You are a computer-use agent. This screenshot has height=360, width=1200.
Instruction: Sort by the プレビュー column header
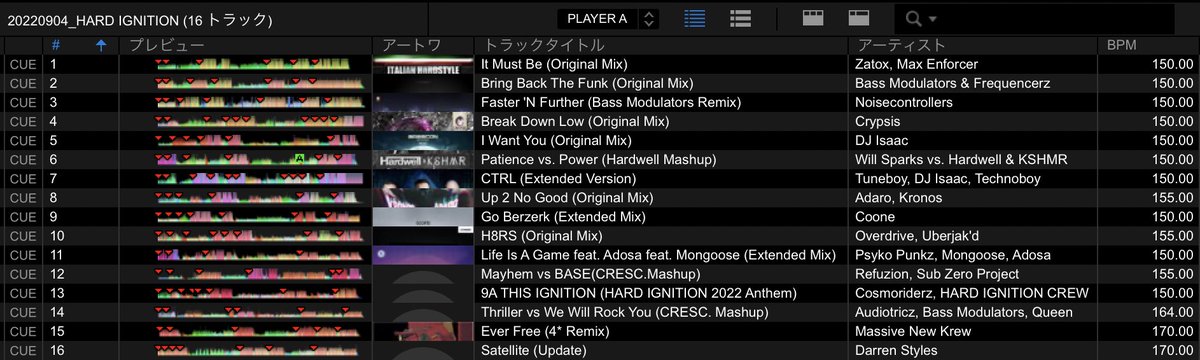click(167, 45)
